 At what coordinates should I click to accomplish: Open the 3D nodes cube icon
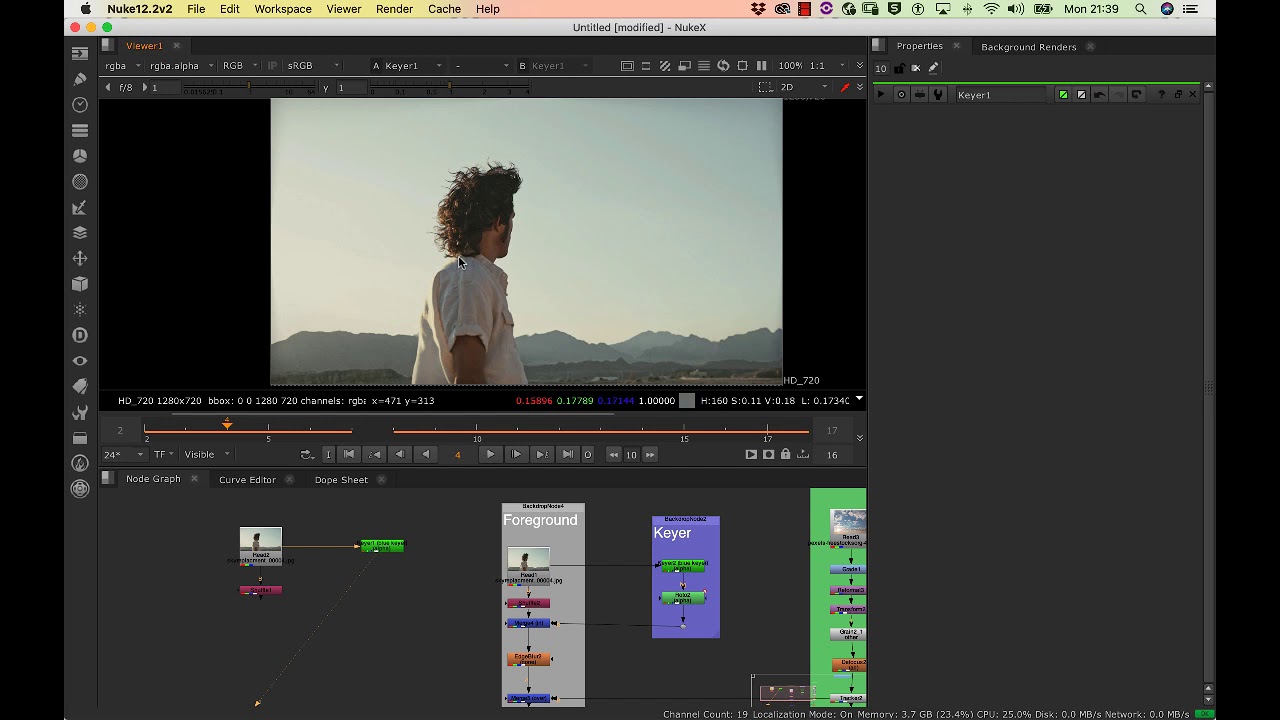coord(80,284)
